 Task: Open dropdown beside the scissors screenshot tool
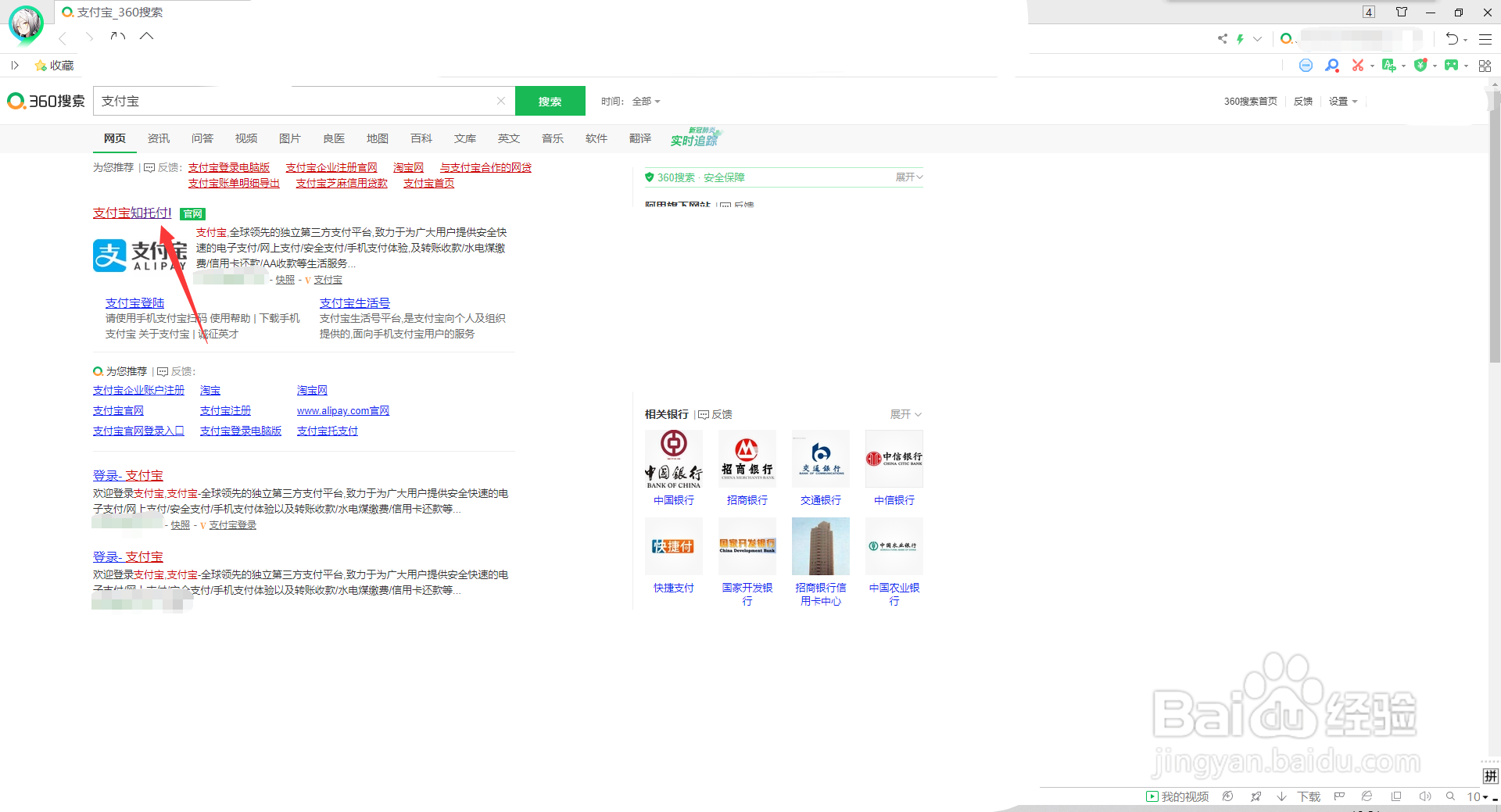(x=1372, y=66)
